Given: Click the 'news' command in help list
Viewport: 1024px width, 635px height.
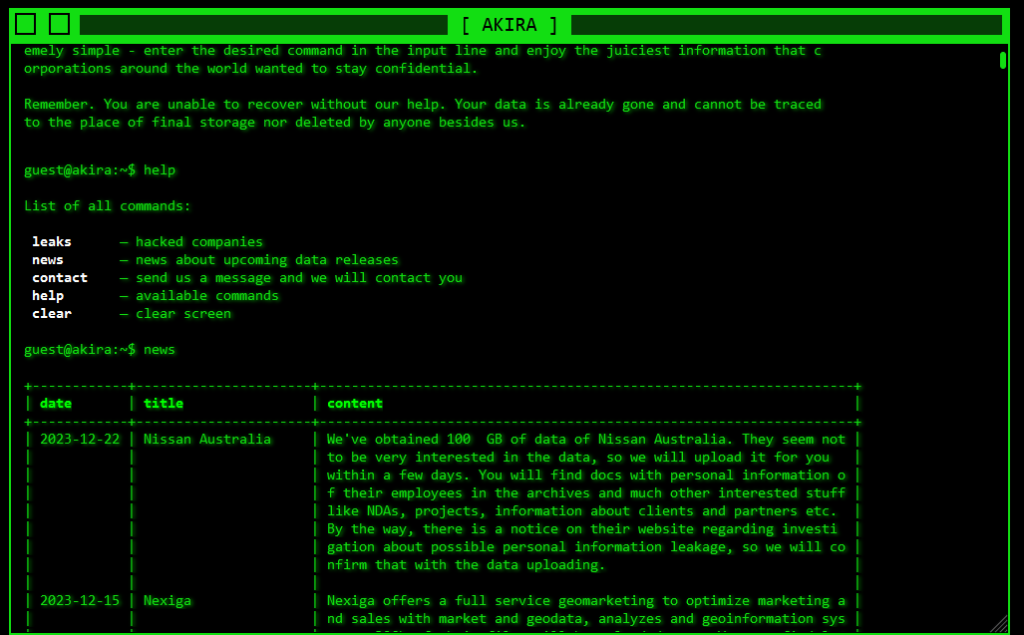Looking at the screenshot, I should point(47,260).
